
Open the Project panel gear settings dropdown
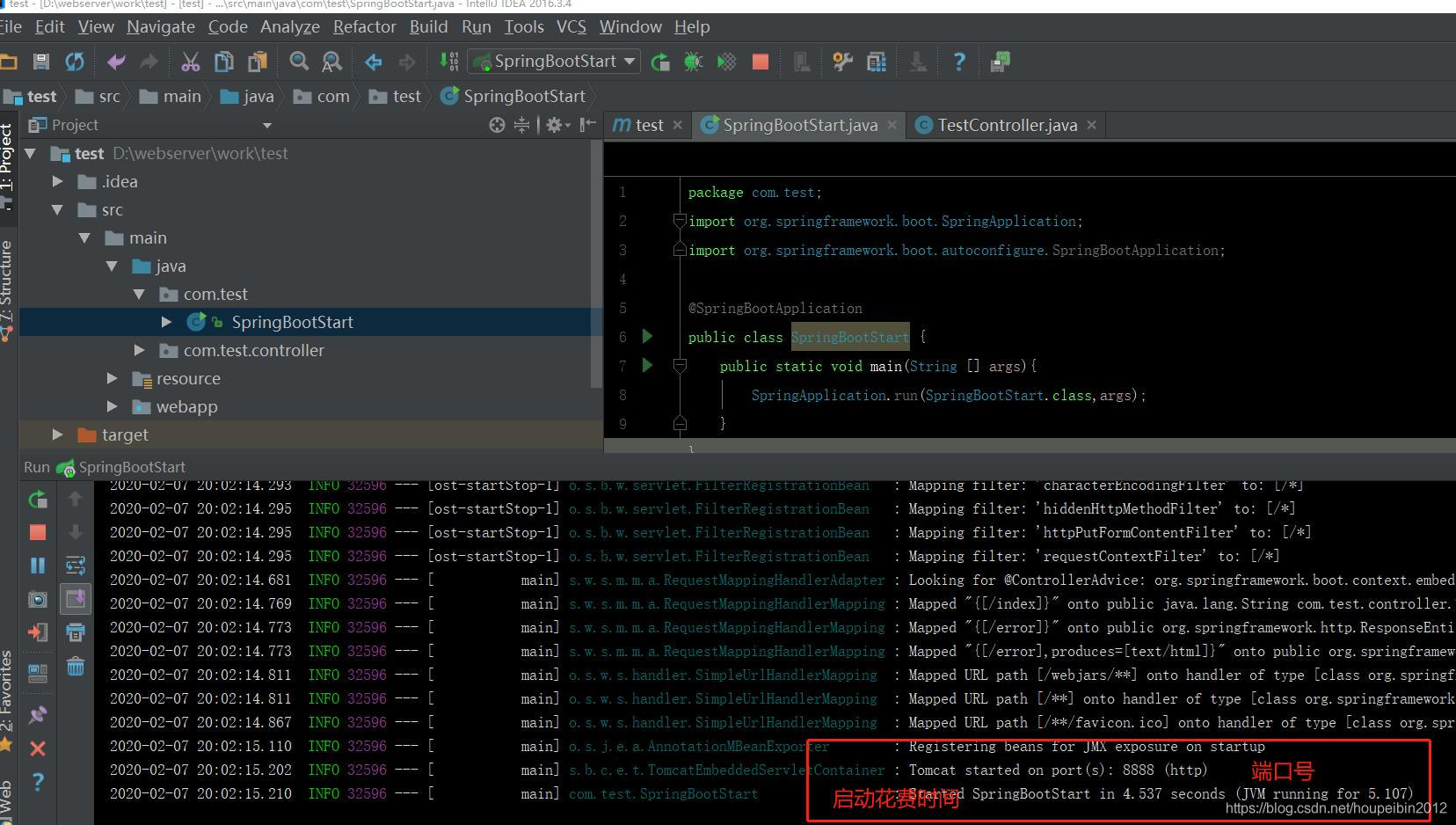click(559, 125)
